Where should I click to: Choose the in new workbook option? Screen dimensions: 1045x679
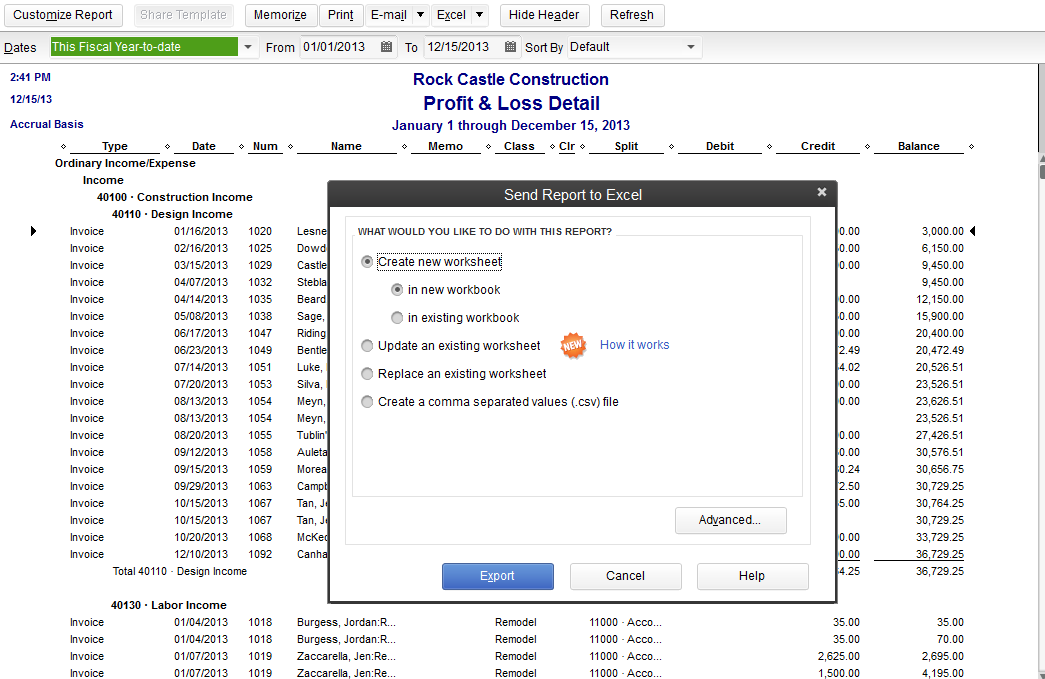click(397, 290)
